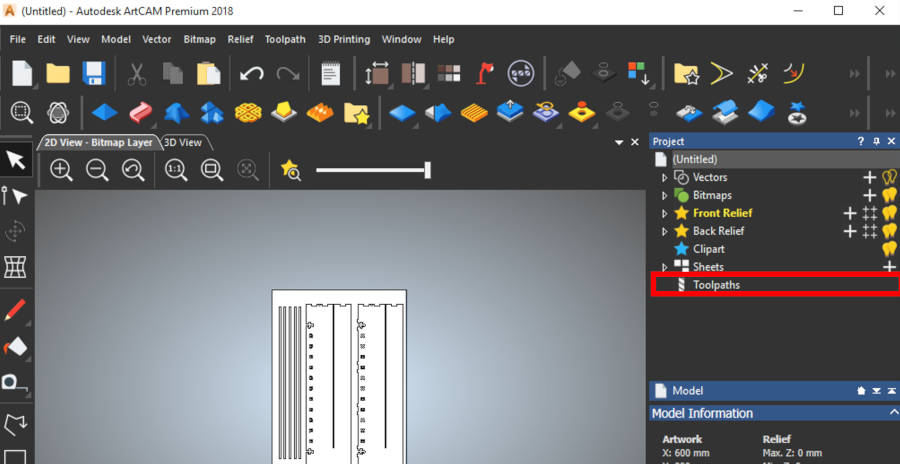Open the view tab list dropdown arrow

(x=619, y=142)
